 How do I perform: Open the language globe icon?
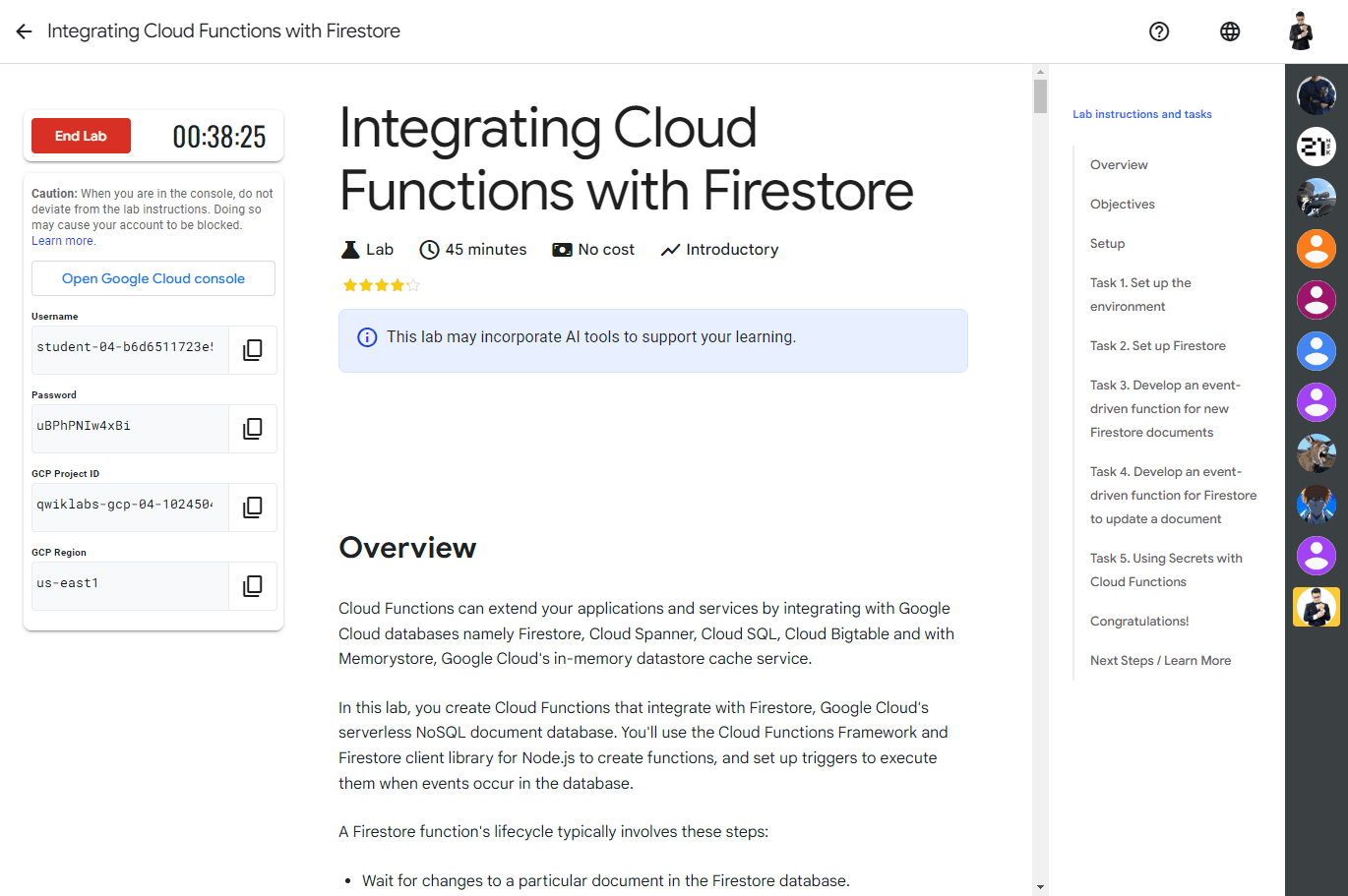coord(1230,31)
